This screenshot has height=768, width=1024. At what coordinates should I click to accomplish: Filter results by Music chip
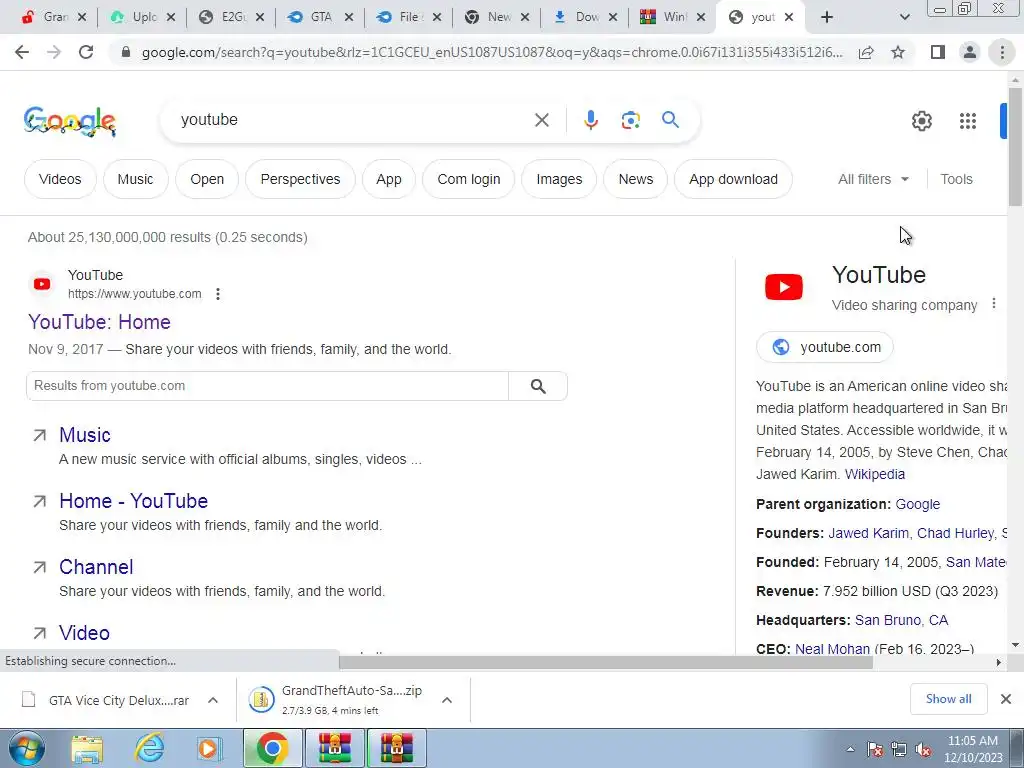135,179
